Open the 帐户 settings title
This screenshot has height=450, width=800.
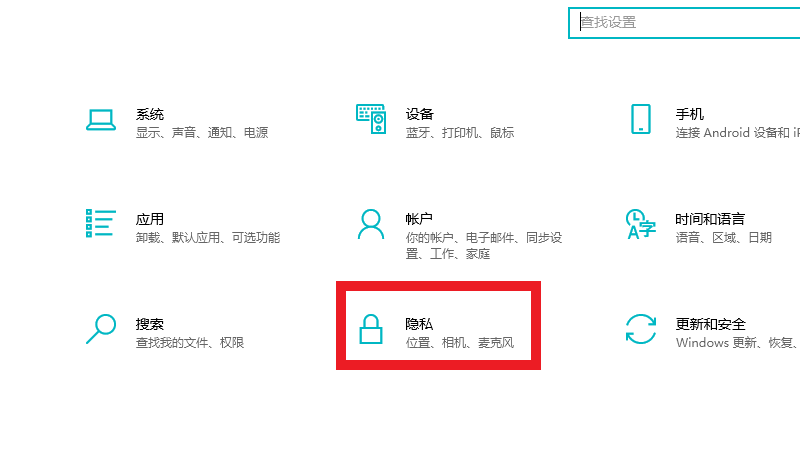tap(420, 219)
